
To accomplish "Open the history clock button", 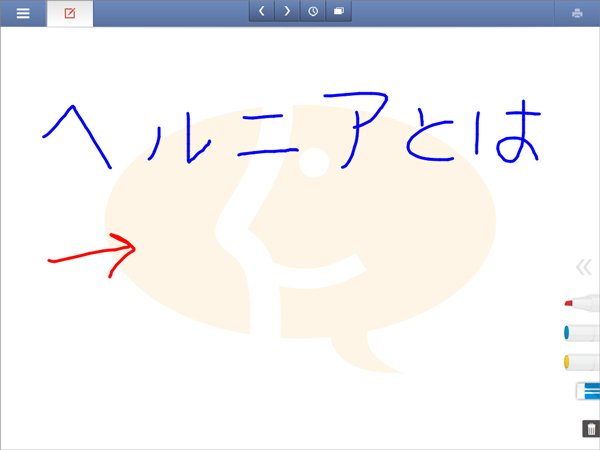I will (313, 11).
